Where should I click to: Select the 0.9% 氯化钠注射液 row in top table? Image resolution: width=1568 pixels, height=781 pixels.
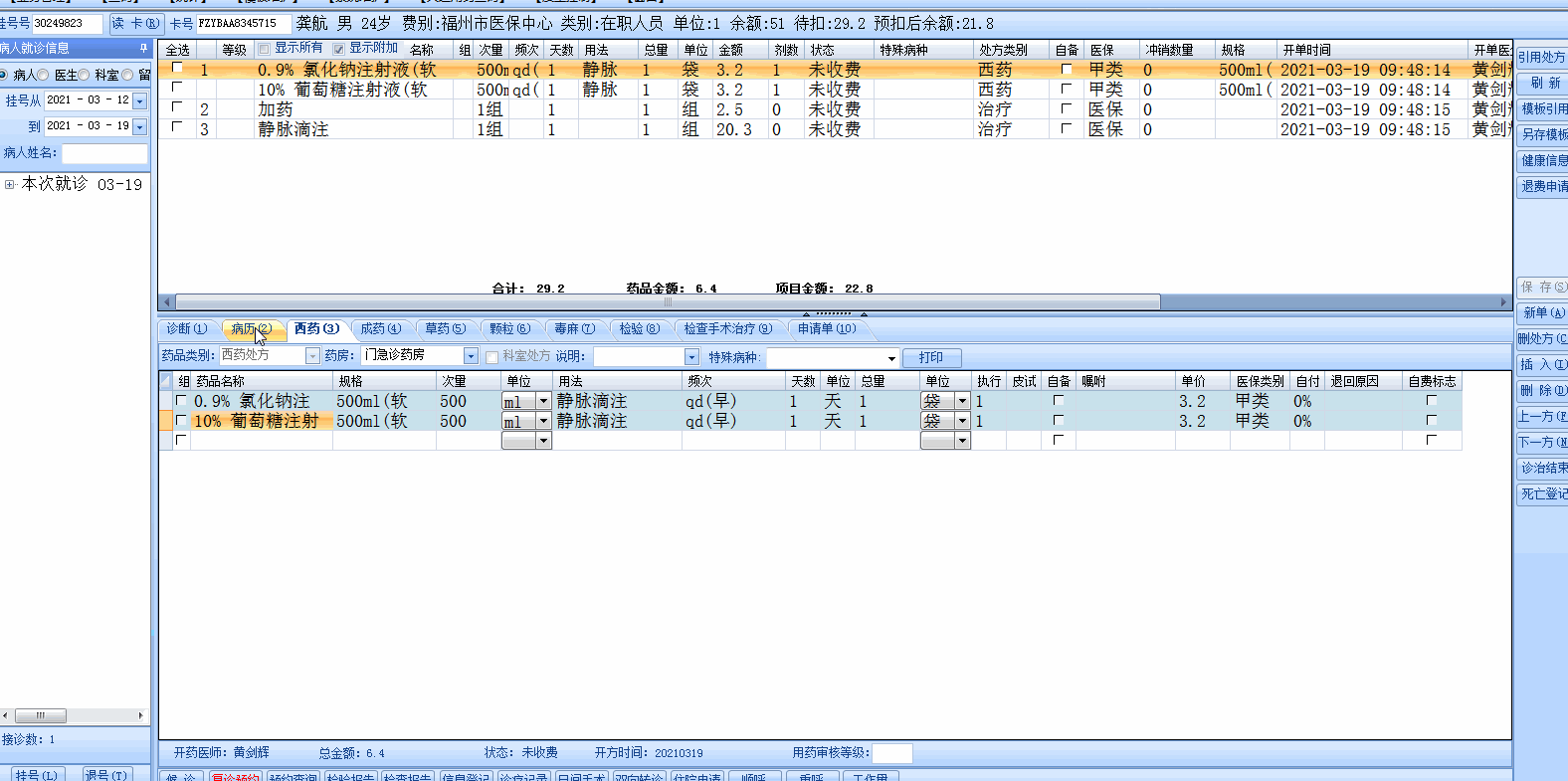click(835, 70)
